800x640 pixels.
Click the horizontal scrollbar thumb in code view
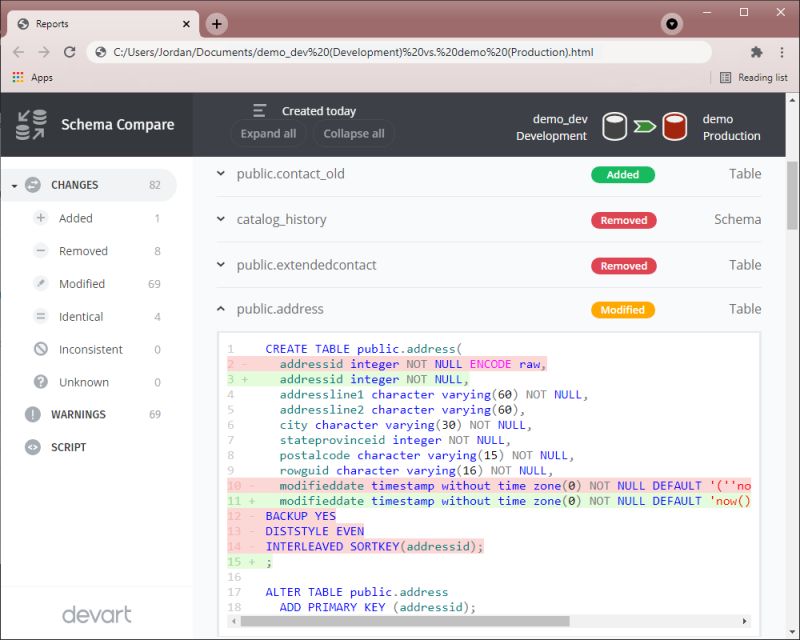405,621
